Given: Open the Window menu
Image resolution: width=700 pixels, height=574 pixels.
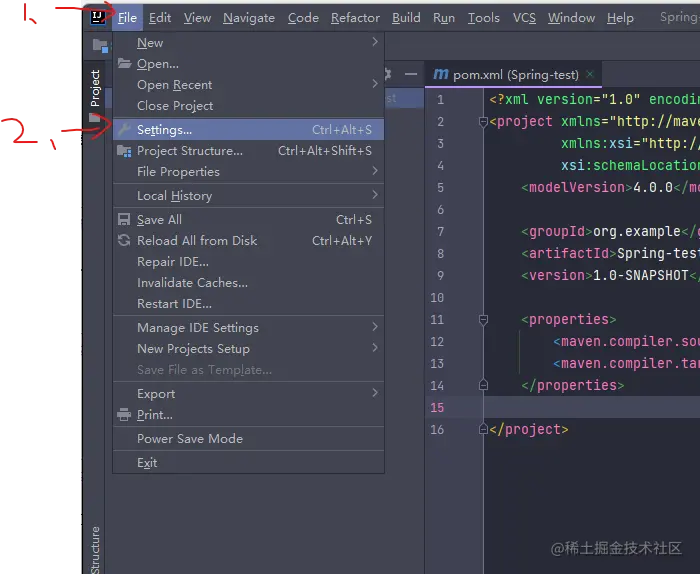Looking at the screenshot, I should (571, 18).
